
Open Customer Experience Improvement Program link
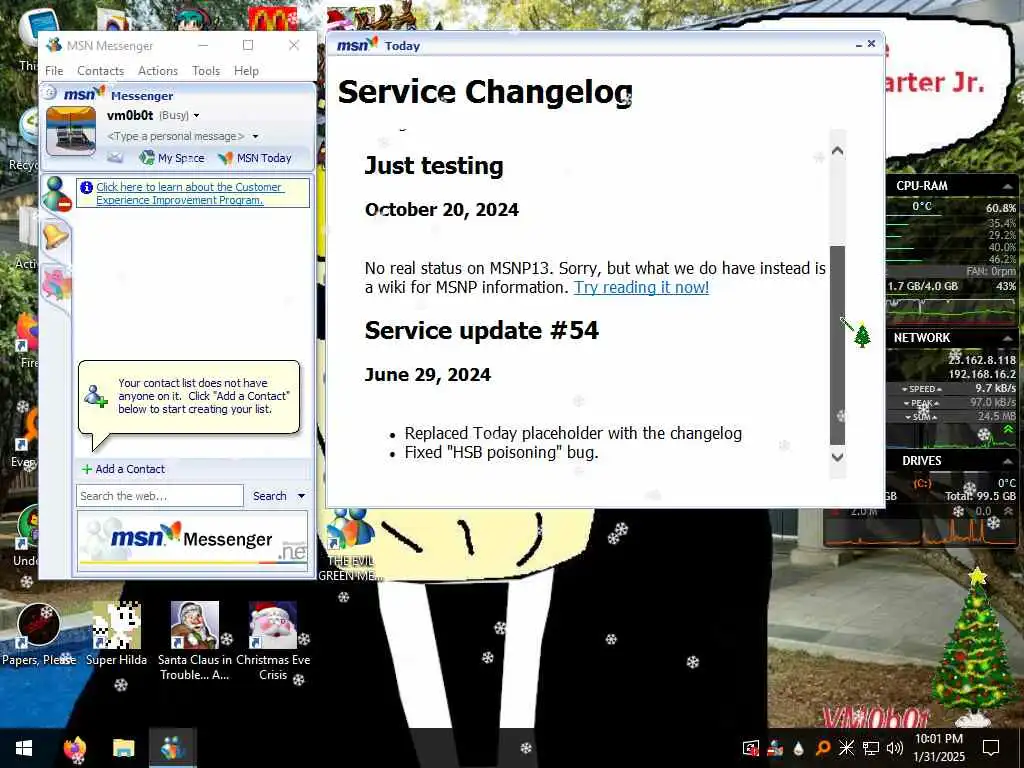(189, 193)
